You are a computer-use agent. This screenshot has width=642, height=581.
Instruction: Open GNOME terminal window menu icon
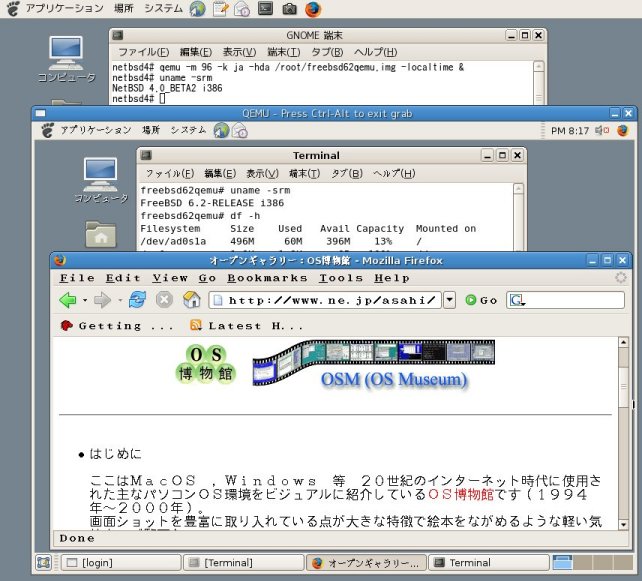(x=118, y=35)
